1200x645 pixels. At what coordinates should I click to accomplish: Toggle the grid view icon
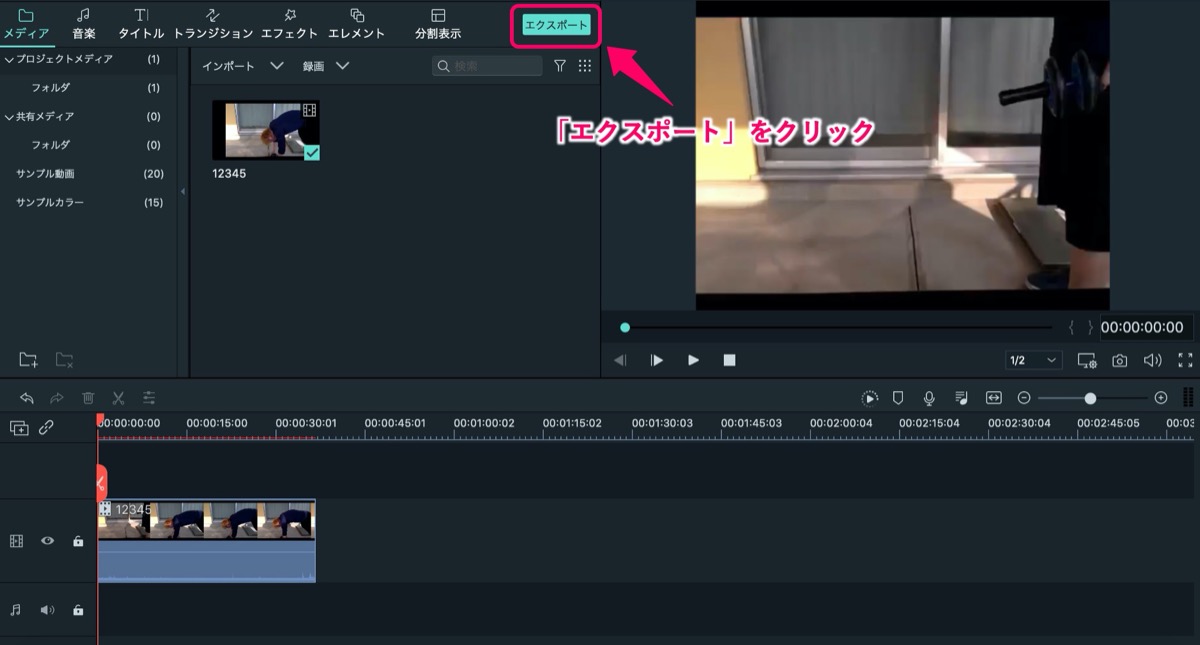[585, 66]
